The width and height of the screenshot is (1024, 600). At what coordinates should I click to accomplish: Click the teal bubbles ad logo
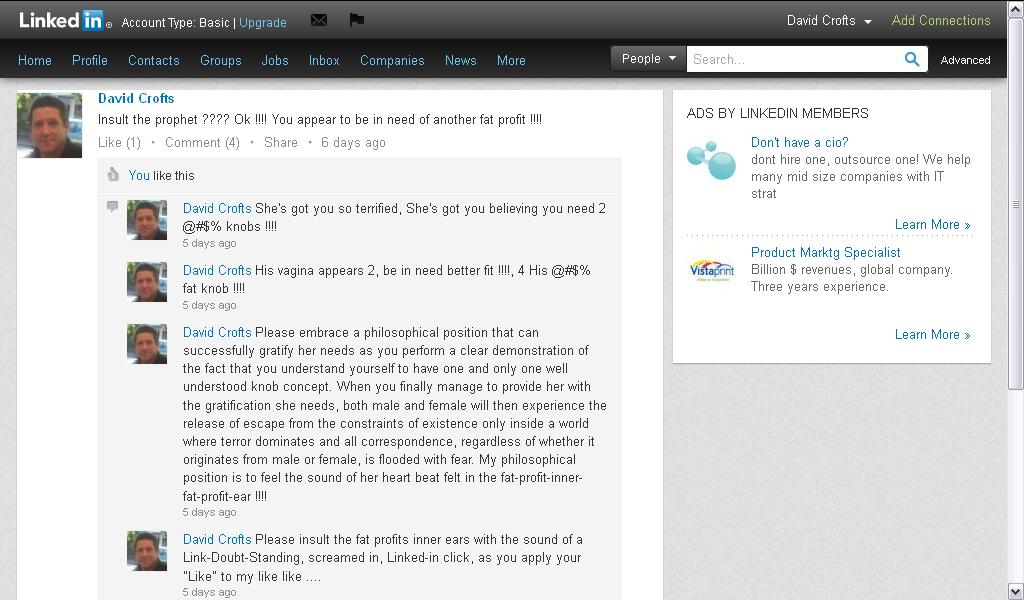pyautogui.click(x=711, y=159)
